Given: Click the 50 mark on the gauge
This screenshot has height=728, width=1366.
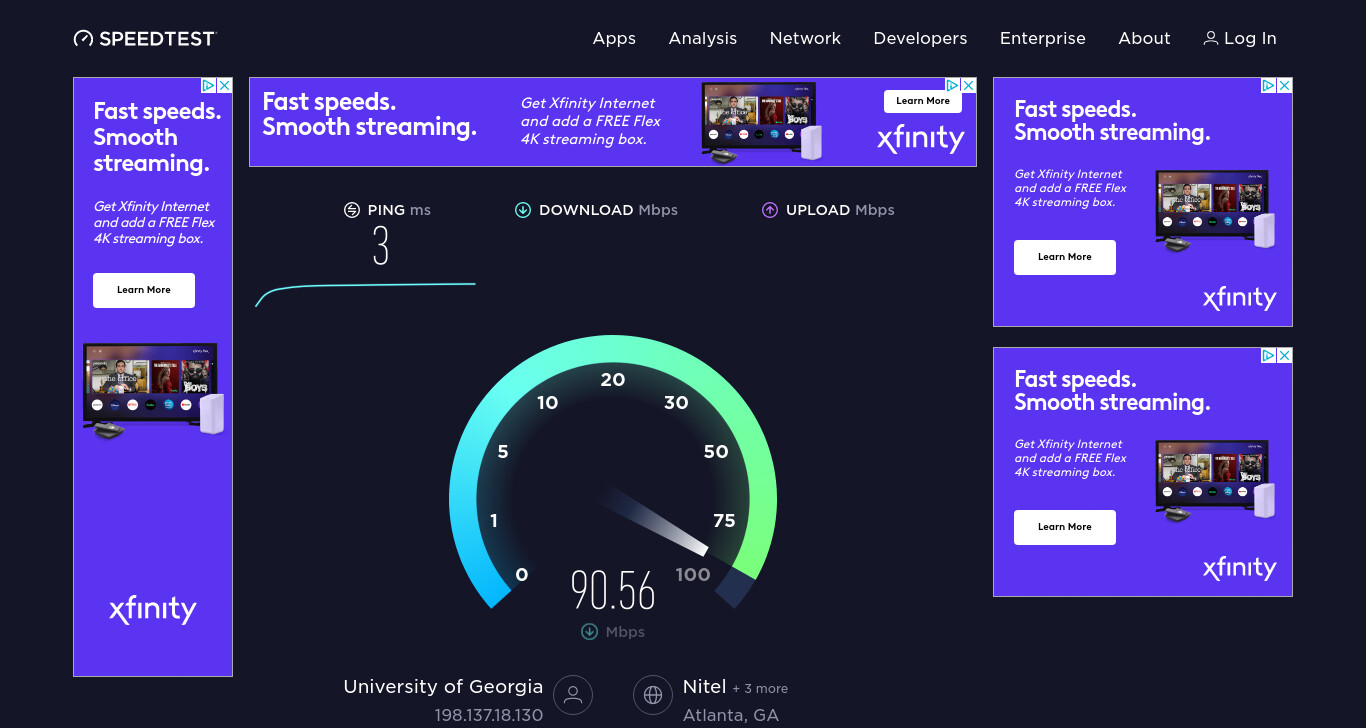Looking at the screenshot, I should (716, 452).
